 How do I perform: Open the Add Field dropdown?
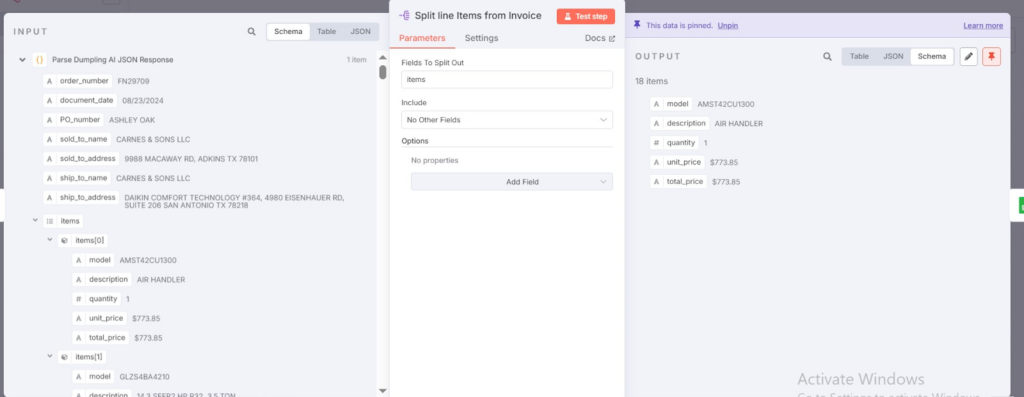[x=511, y=182]
